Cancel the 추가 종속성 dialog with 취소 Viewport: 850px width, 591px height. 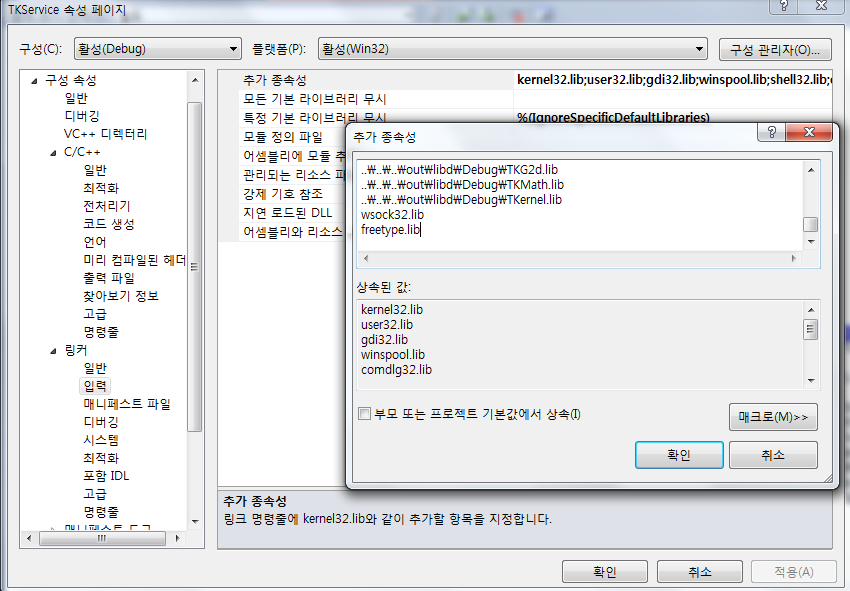tap(773, 454)
